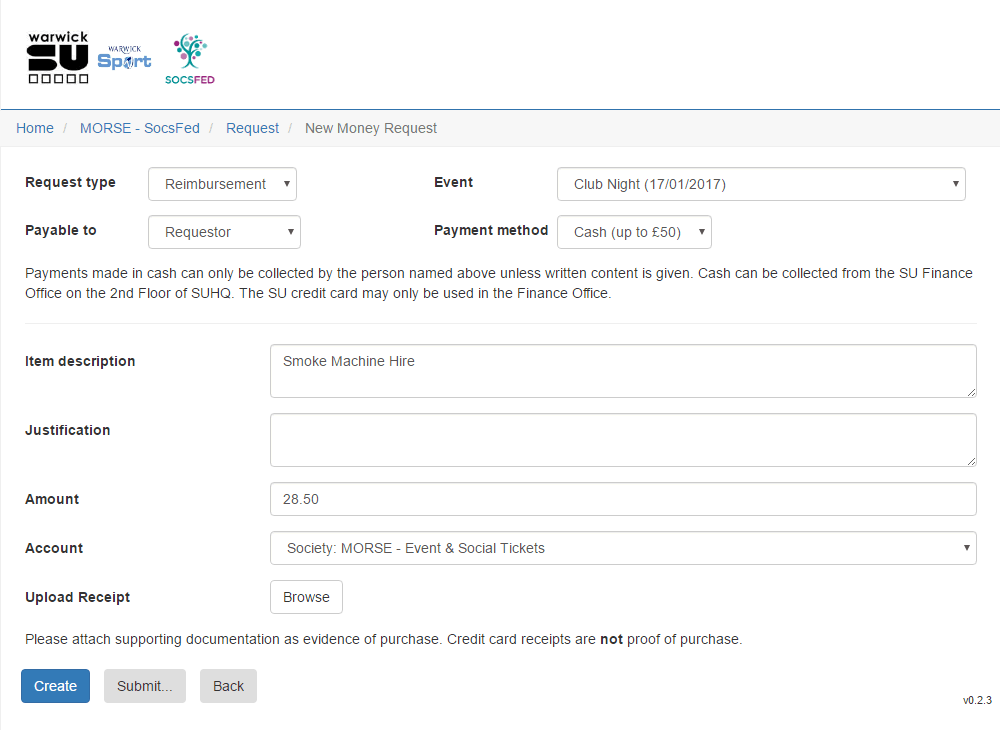Open the Event dropdown showing Club Night
The height and width of the screenshot is (730, 1000).
coord(761,184)
